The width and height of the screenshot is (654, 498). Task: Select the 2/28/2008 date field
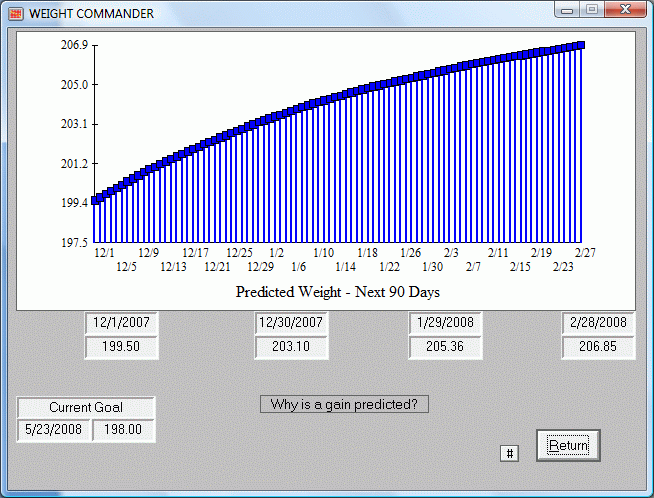point(598,323)
